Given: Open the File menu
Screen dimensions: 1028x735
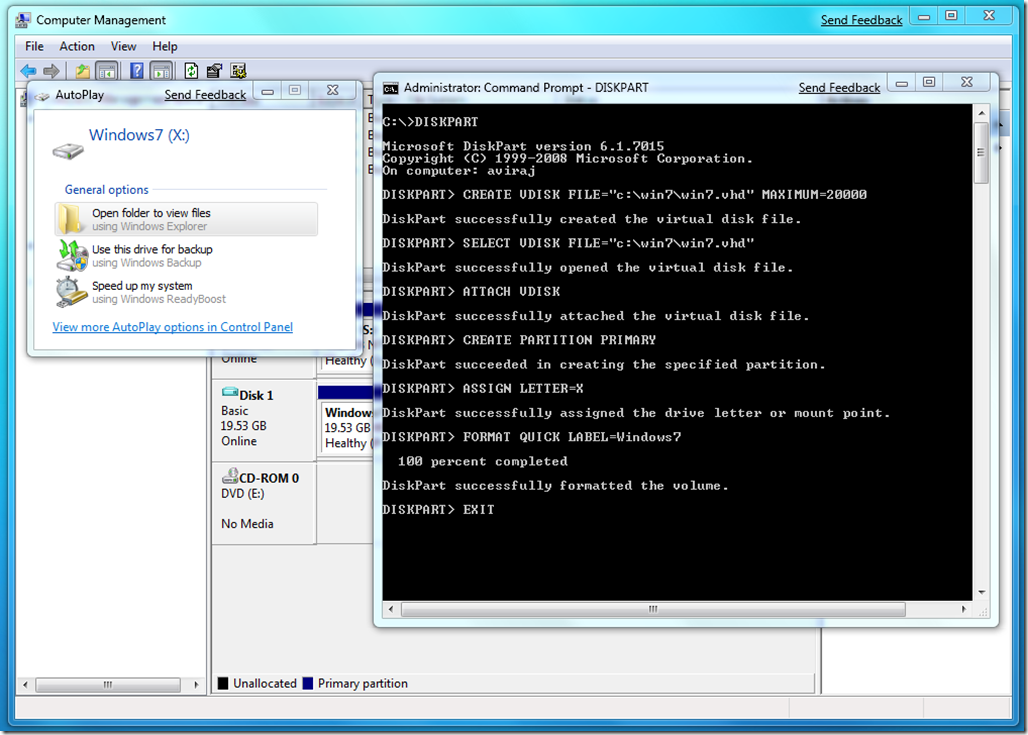Looking at the screenshot, I should tap(33, 46).
